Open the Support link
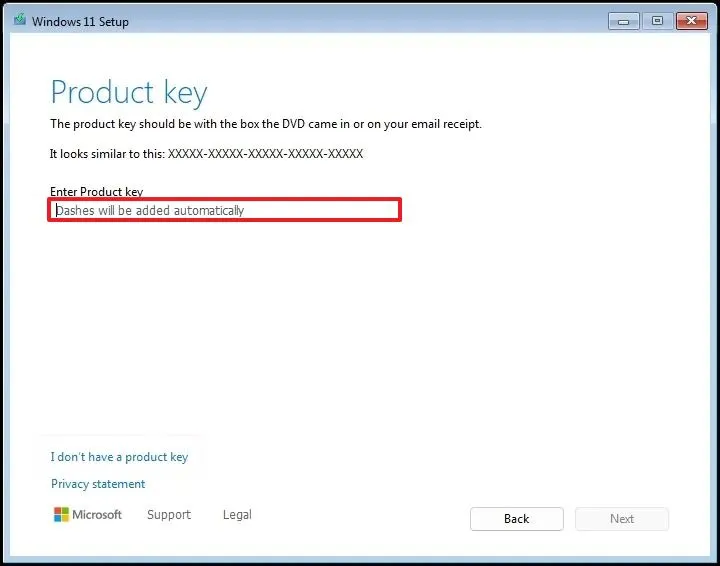The image size is (720, 566). click(168, 515)
